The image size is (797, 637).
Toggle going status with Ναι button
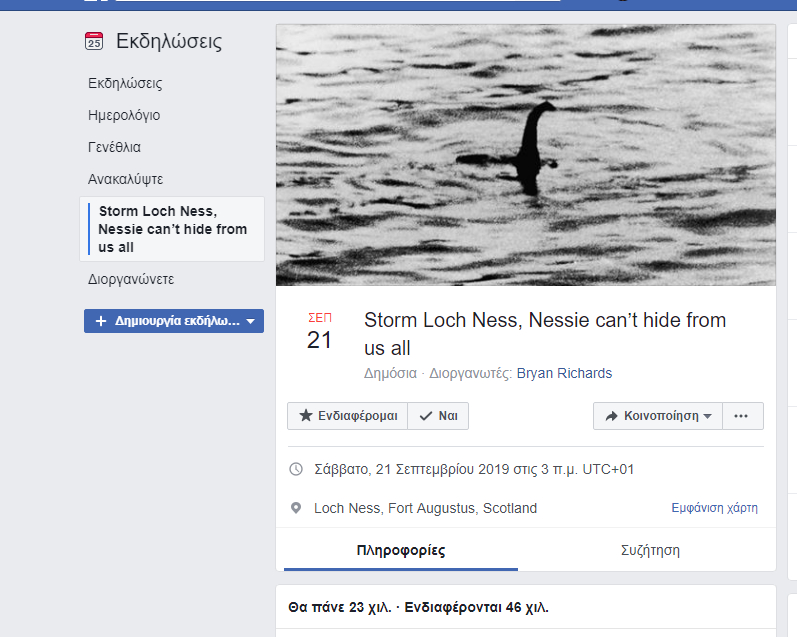438,416
